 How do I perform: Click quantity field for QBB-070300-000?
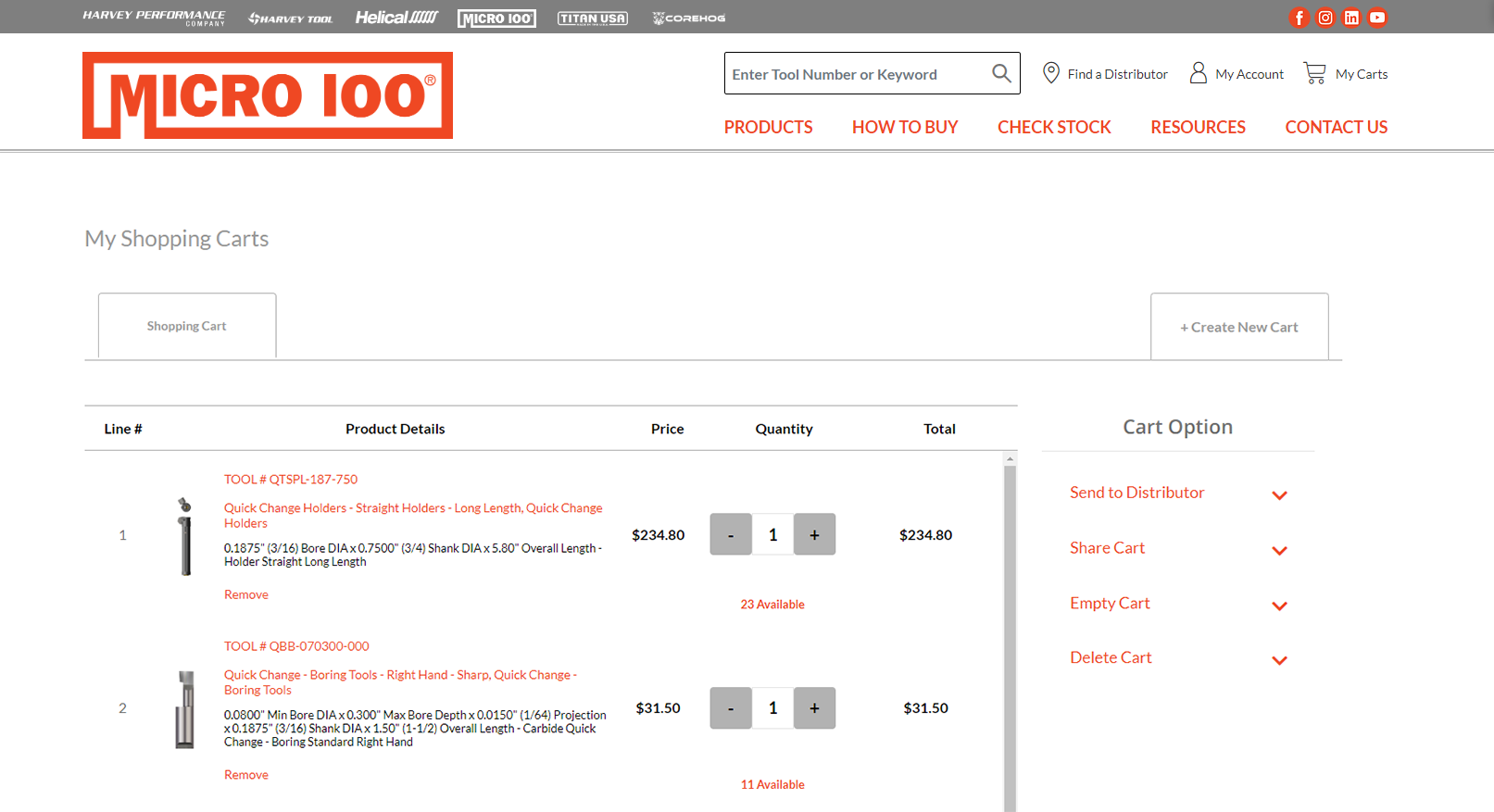point(772,708)
